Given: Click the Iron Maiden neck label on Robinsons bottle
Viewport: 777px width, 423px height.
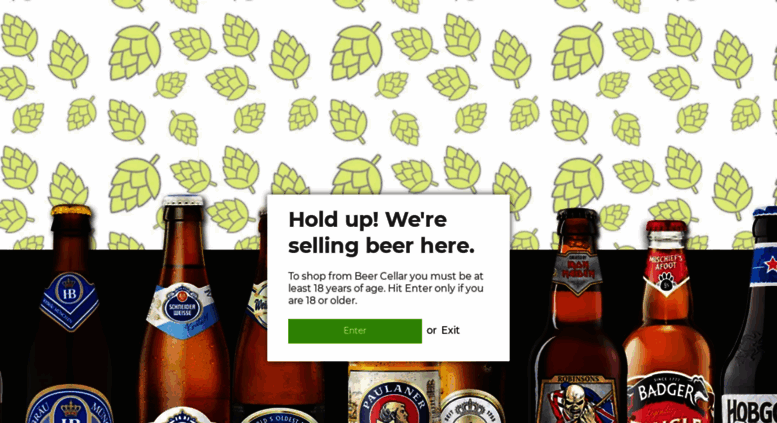Looking at the screenshot, I should point(577,269).
